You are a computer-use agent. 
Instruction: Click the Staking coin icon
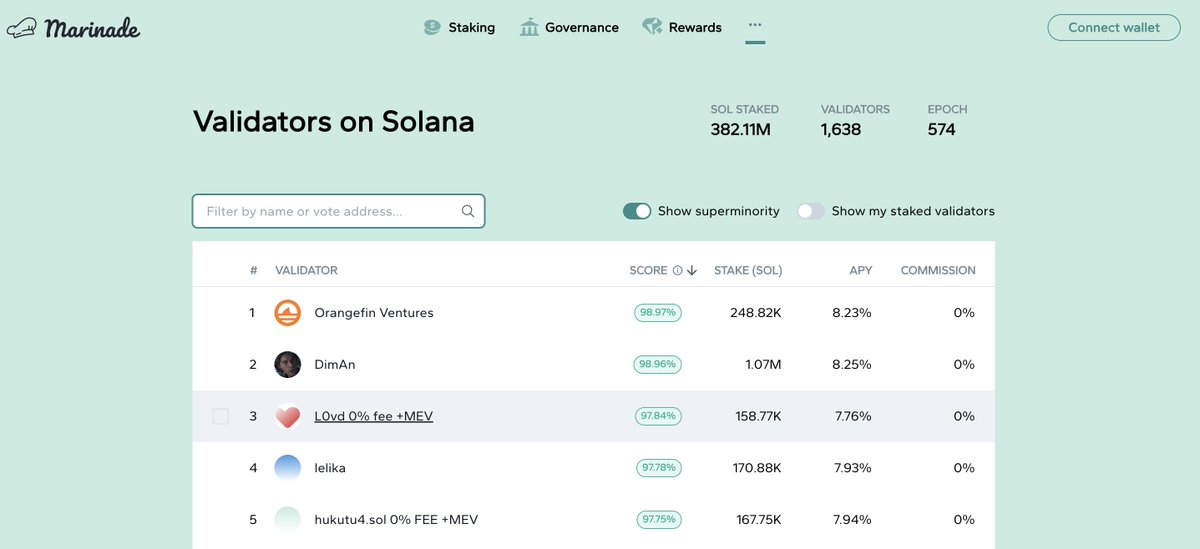432,27
